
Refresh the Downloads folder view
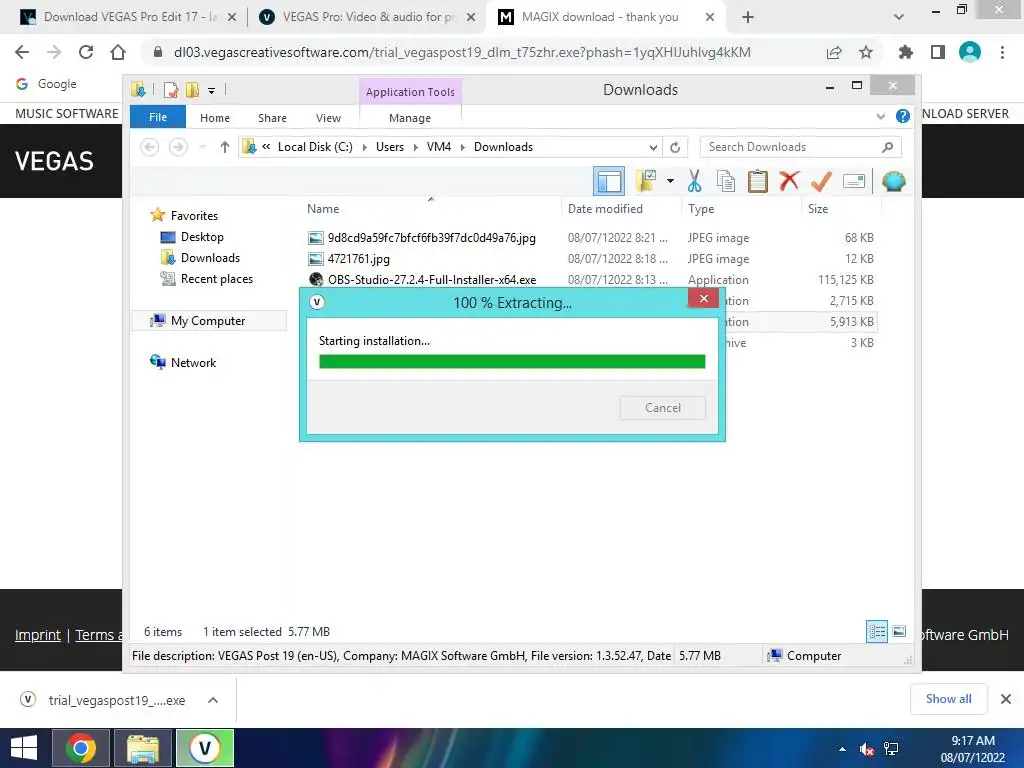[675, 147]
